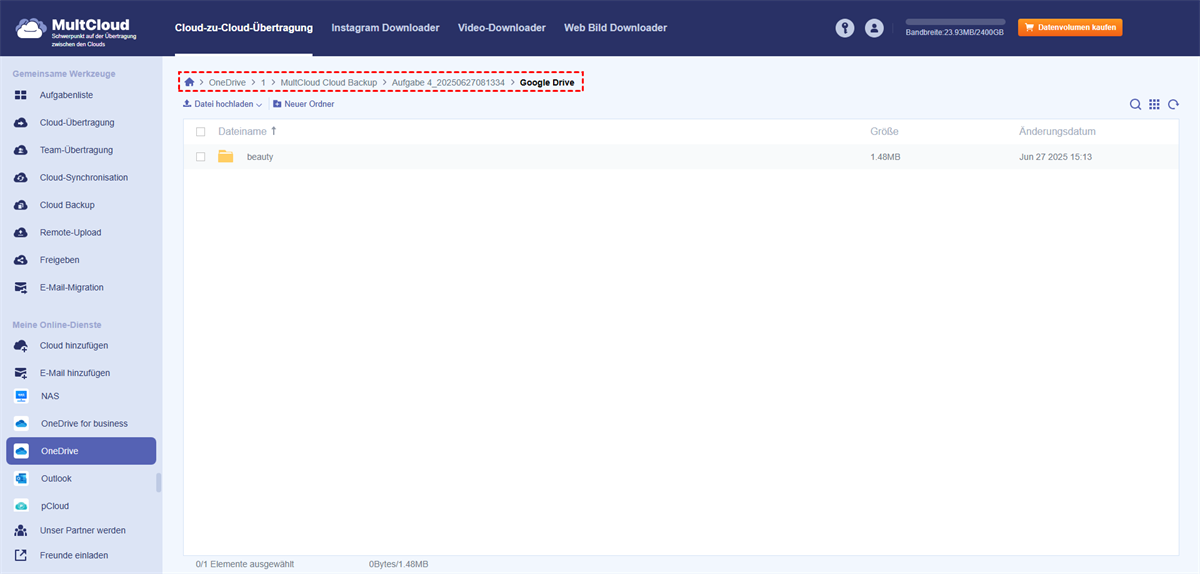Open the Video-Downloader tab
The height and width of the screenshot is (574, 1200).
pyautogui.click(x=502, y=28)
